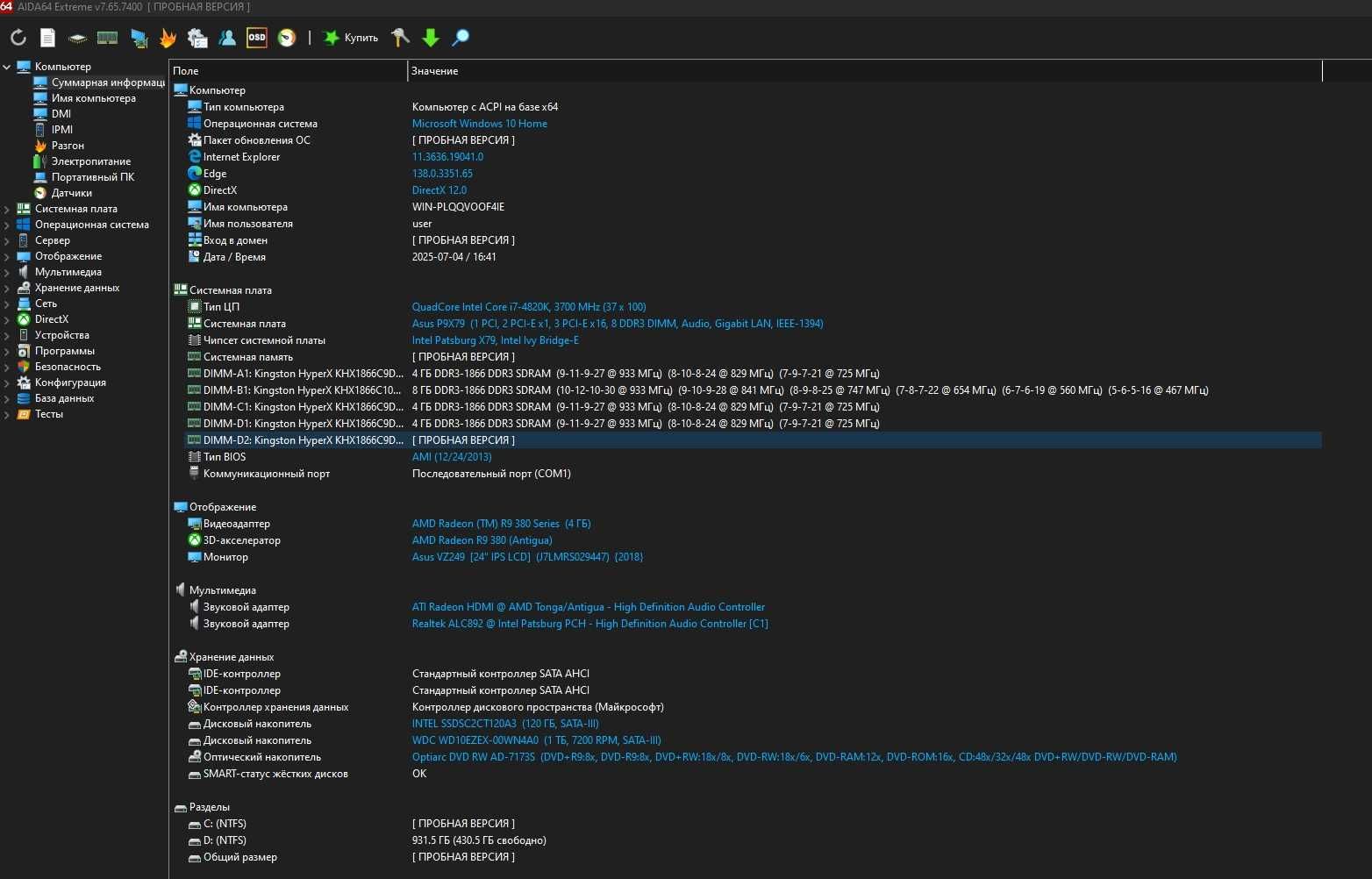The width and height of the screenshot is (1372, 879).
Task: Click the Поле column header
Action: pos(288,71)
